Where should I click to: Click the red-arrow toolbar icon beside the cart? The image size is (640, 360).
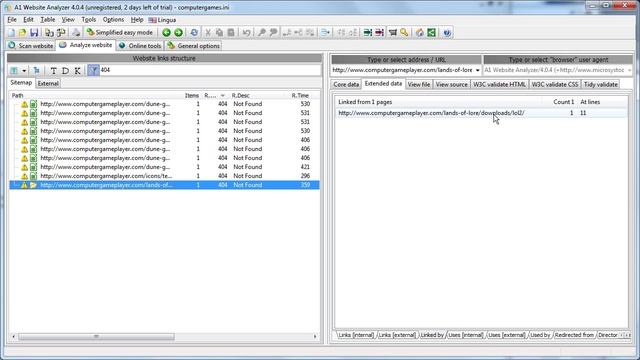379,33
